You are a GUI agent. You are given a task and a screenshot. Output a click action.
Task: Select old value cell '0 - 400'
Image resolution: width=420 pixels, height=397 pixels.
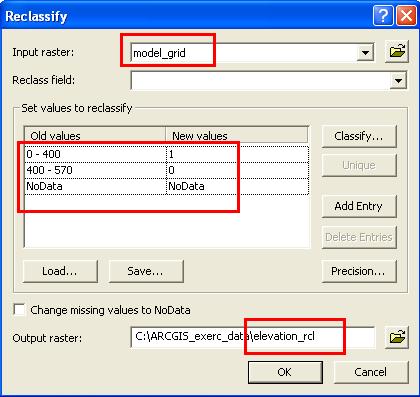[x=95, y=154]
